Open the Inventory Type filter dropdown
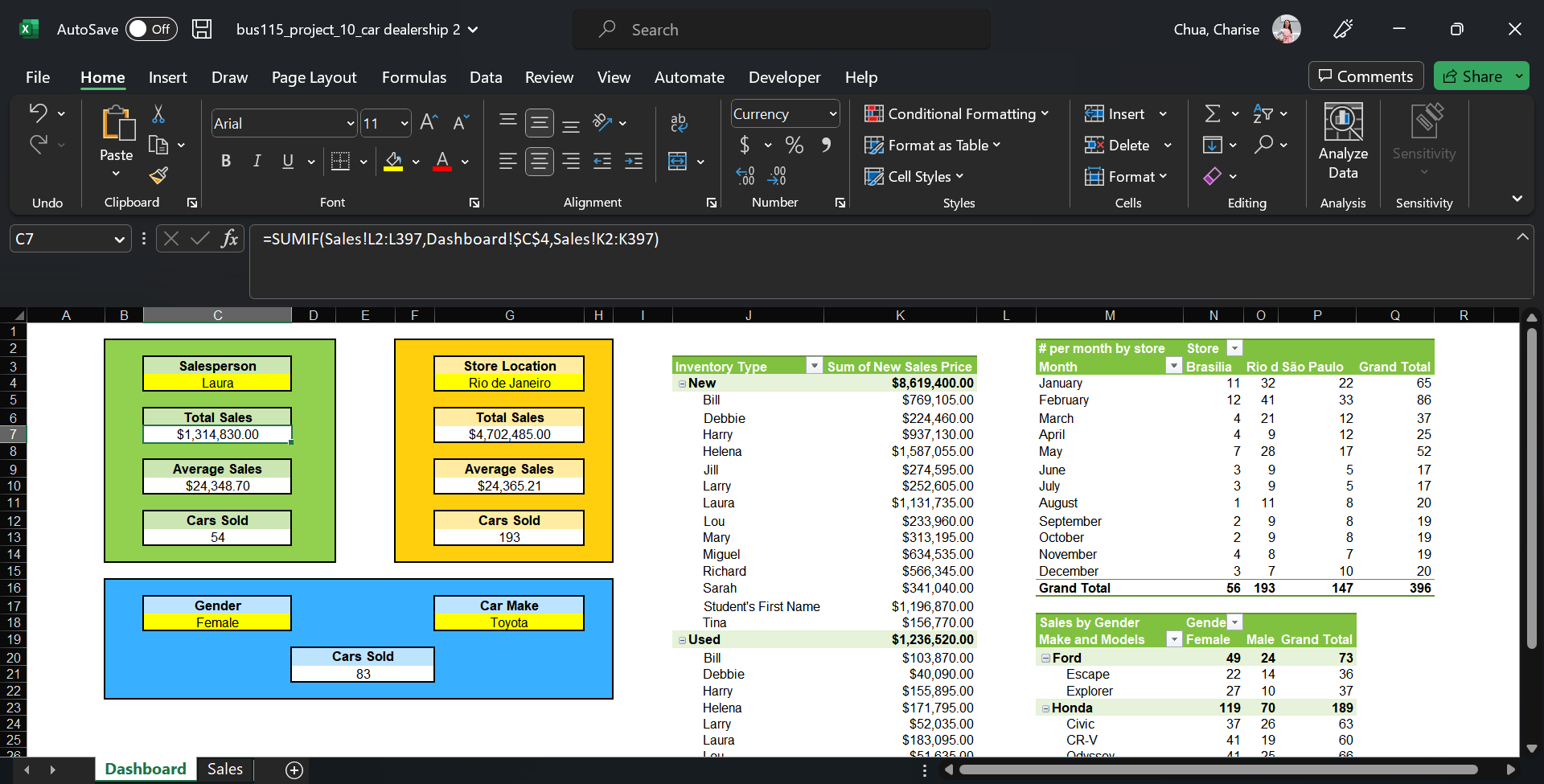1544x784 pixels. click(814, 365)
